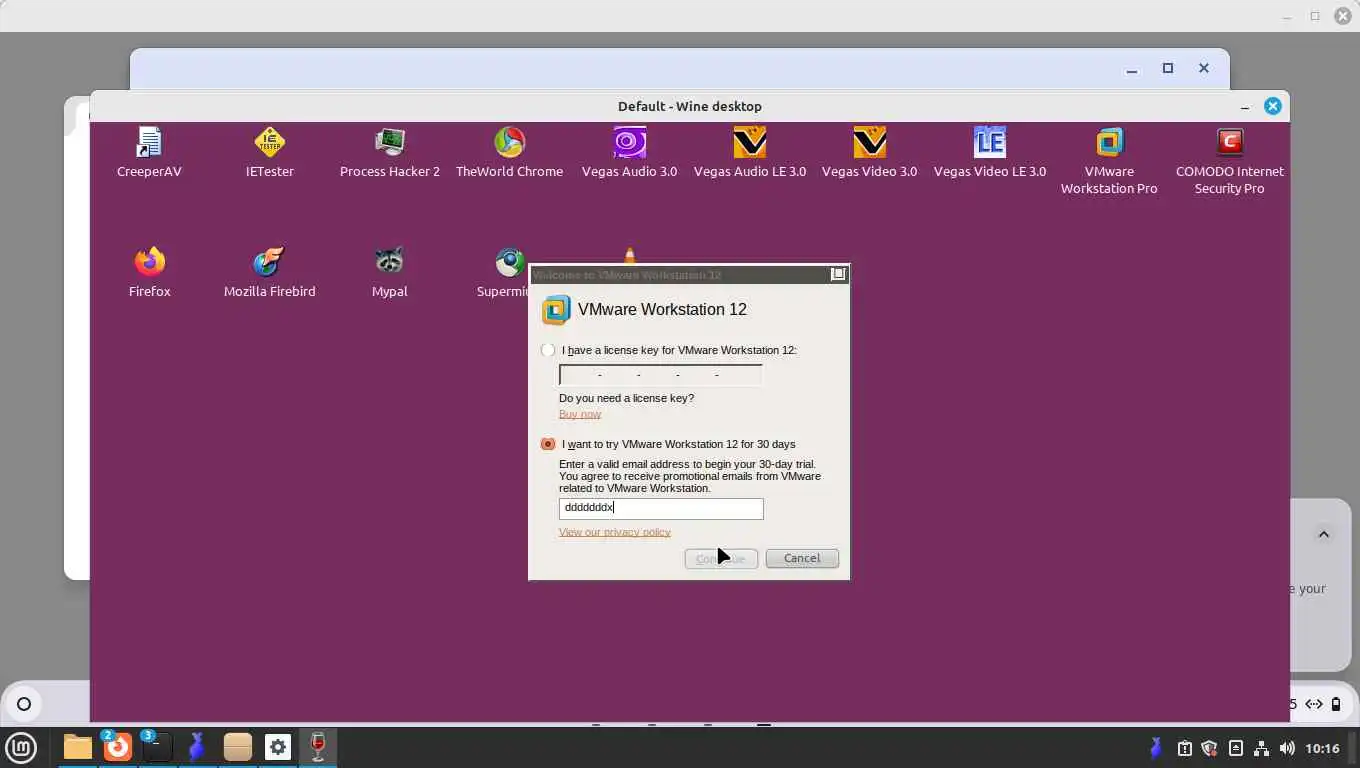Click the license key input field
The image size is (1360, 768).
660,375
